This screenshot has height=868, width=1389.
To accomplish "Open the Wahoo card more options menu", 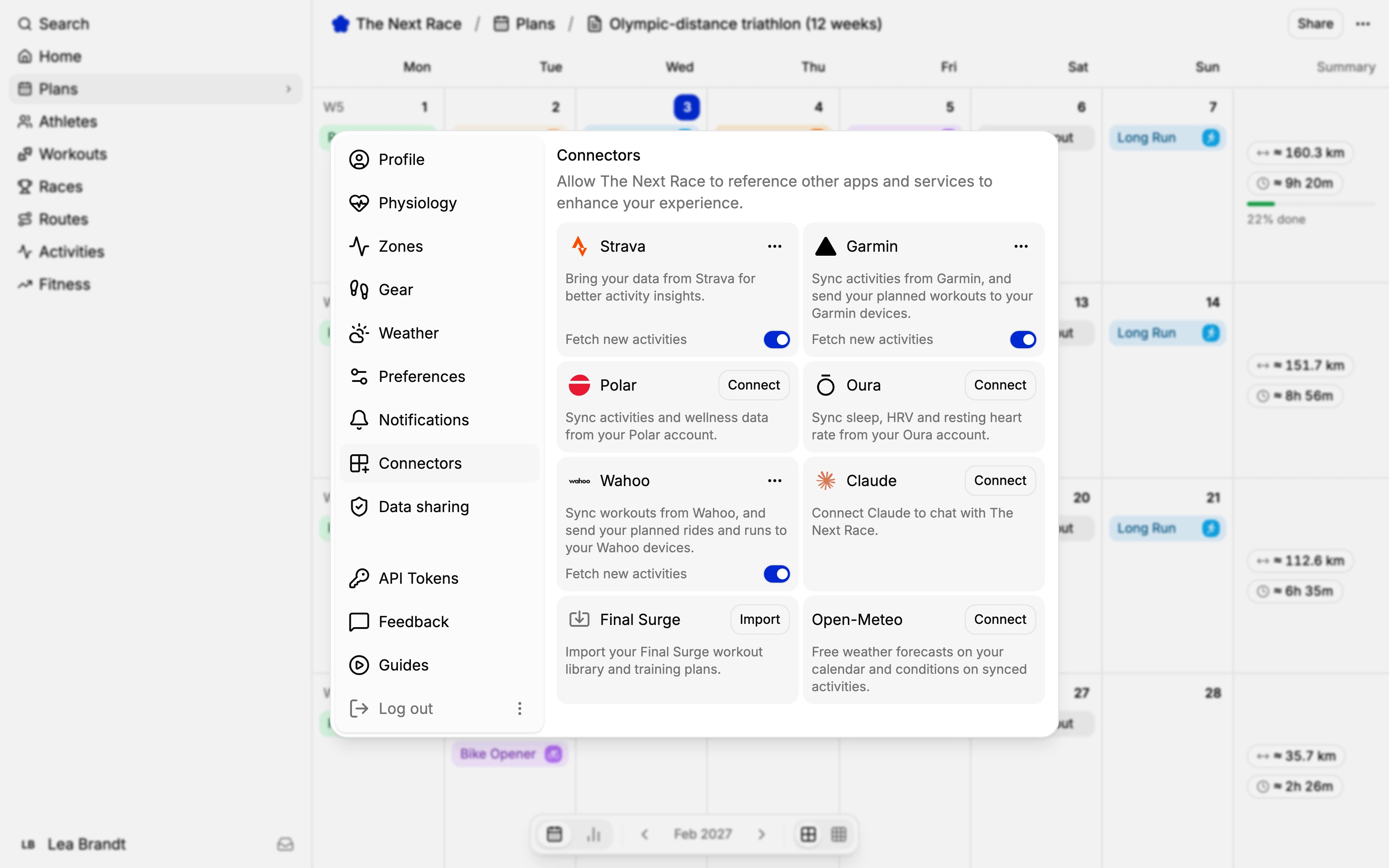I will pos(775,481).
